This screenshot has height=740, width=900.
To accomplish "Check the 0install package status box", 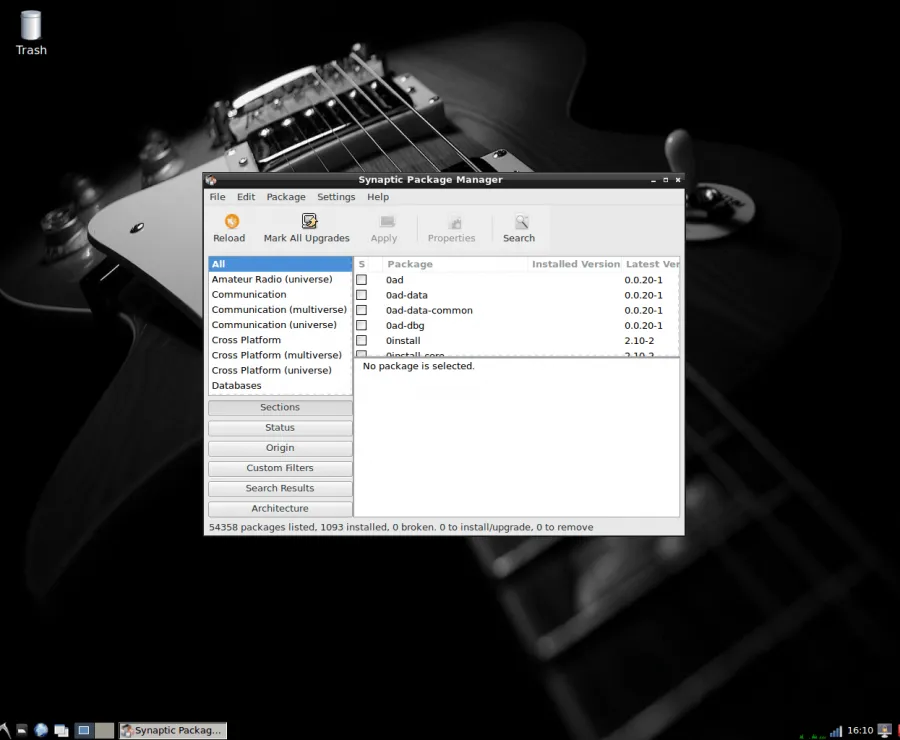I will coord(362,341).
